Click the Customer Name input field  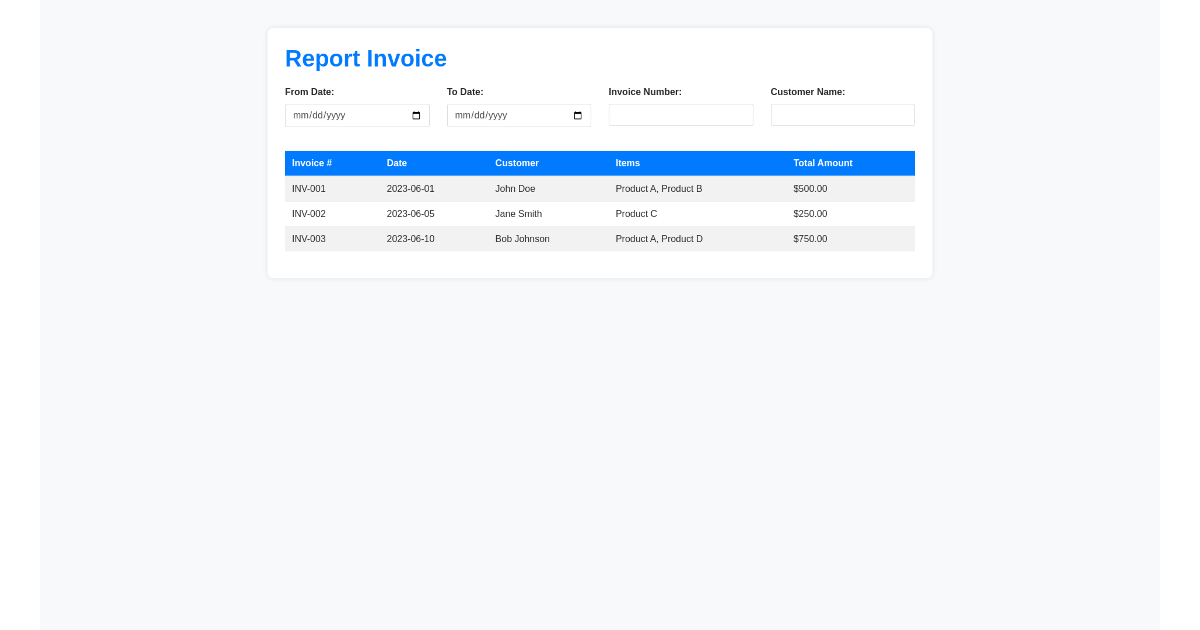842,114
